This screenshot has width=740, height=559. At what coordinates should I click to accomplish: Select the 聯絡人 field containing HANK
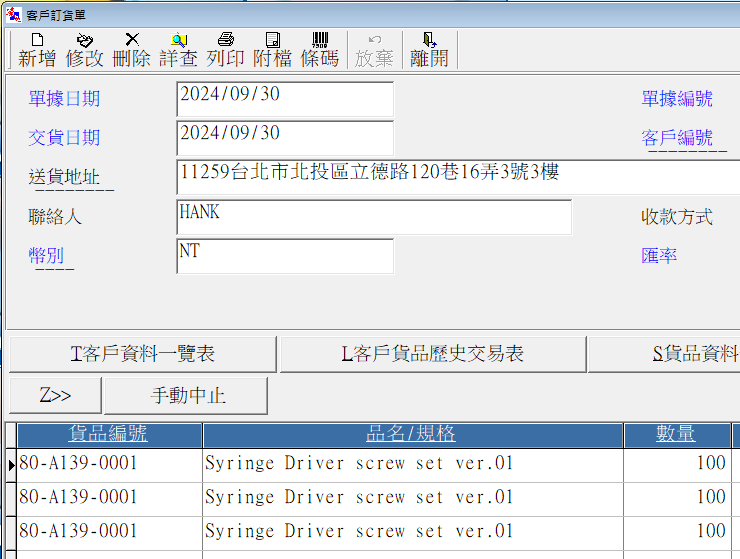click(373, 217)
